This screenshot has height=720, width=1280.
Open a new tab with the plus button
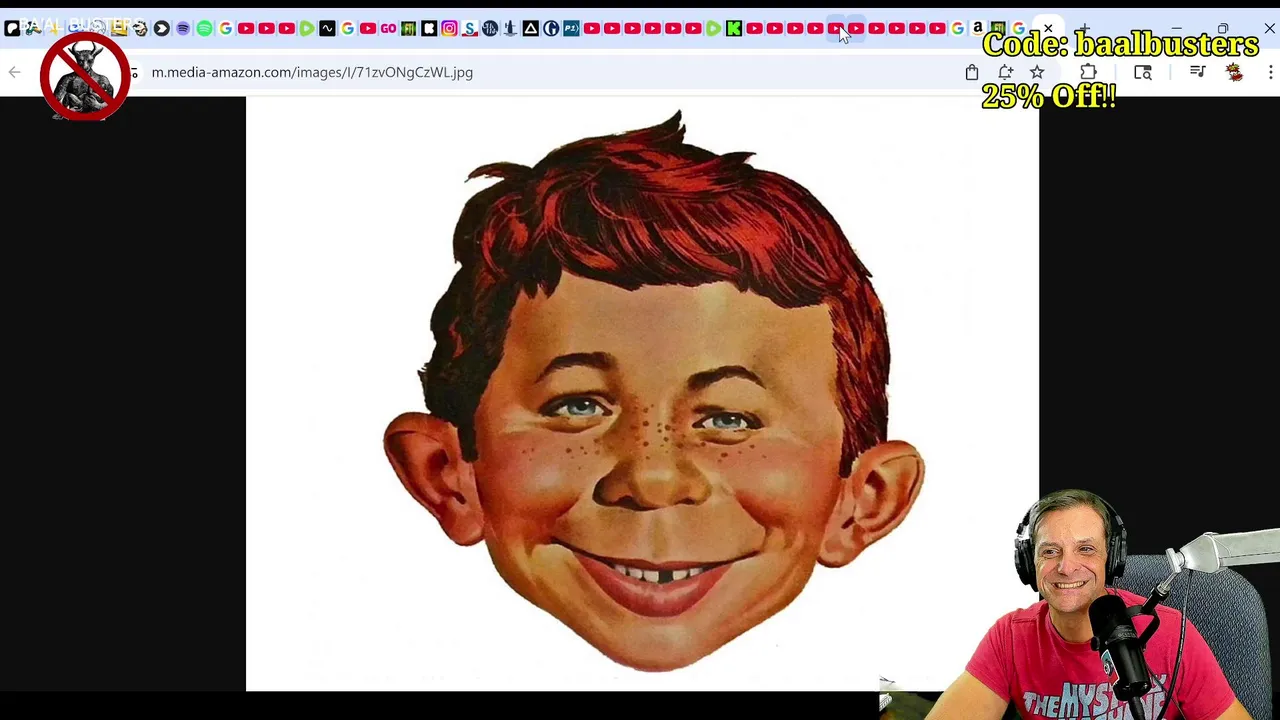(1084, 28)
